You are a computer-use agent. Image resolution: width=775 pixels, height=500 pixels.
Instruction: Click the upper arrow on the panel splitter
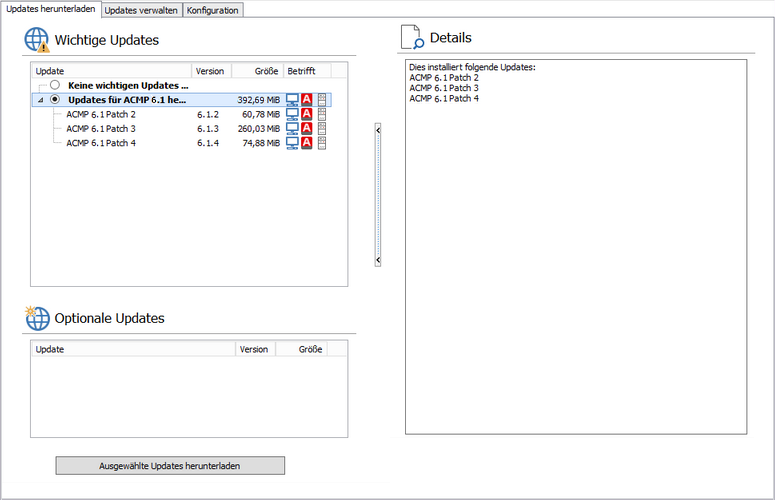(378, 130)
